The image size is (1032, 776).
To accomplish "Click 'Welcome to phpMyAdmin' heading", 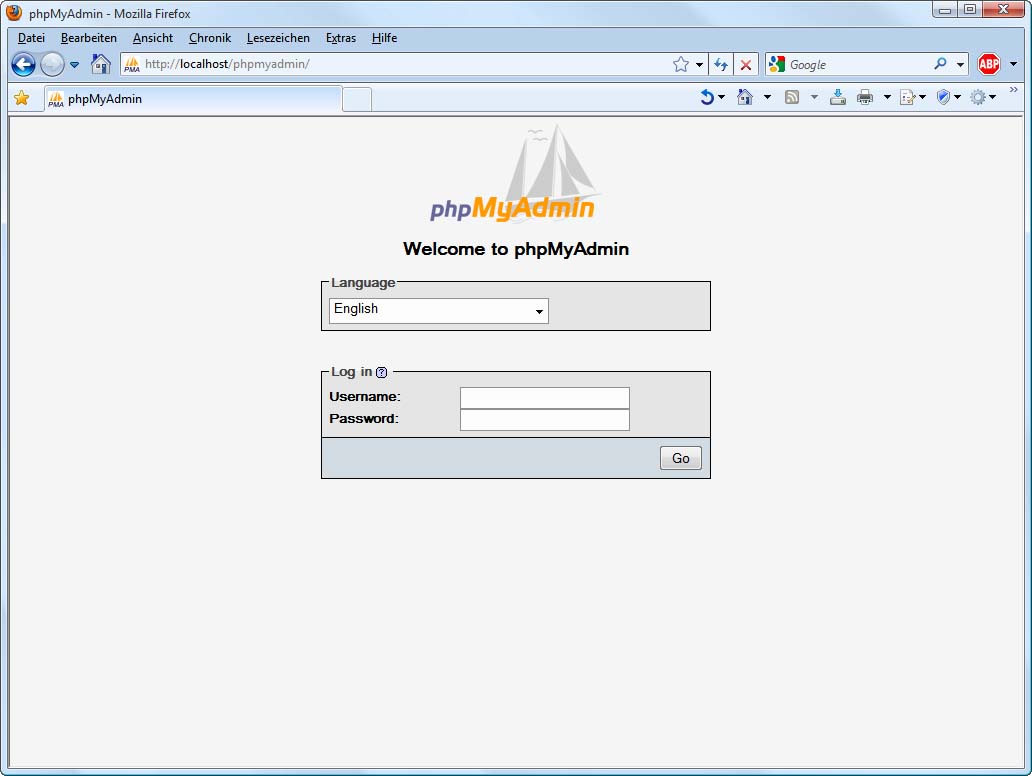I will point(516,249).
